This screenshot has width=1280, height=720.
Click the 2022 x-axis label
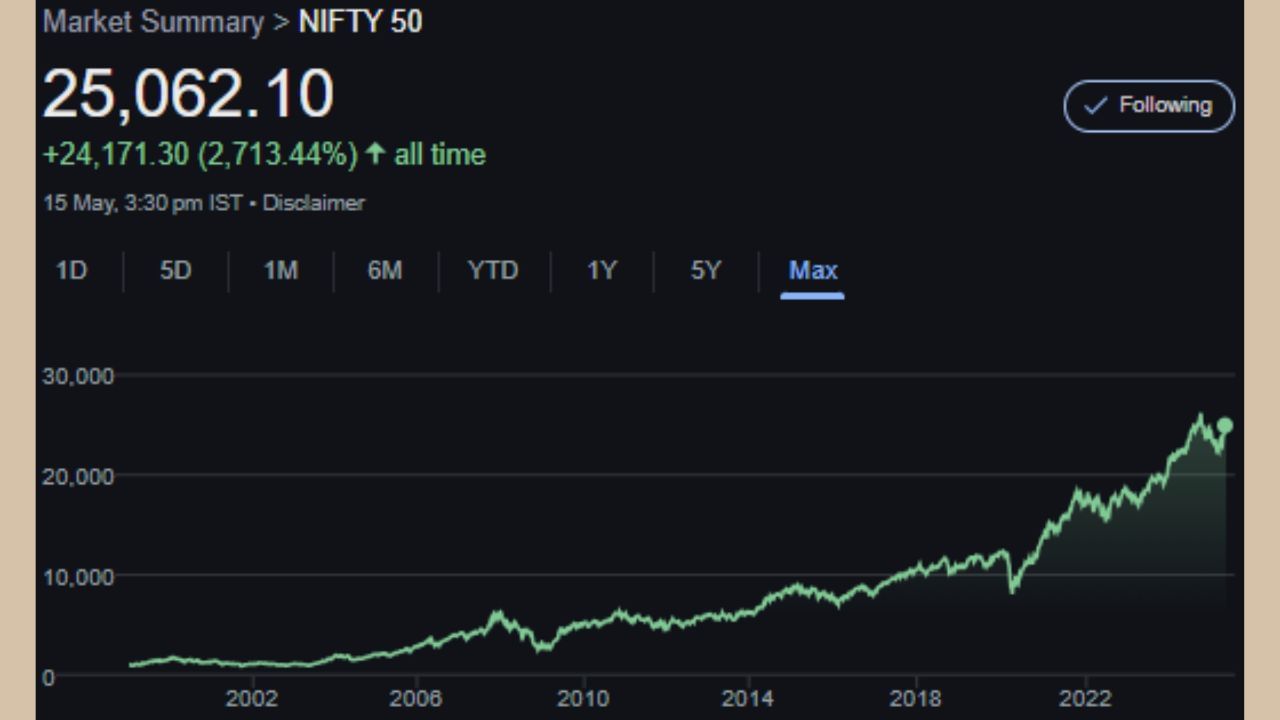click(1087, 697)
